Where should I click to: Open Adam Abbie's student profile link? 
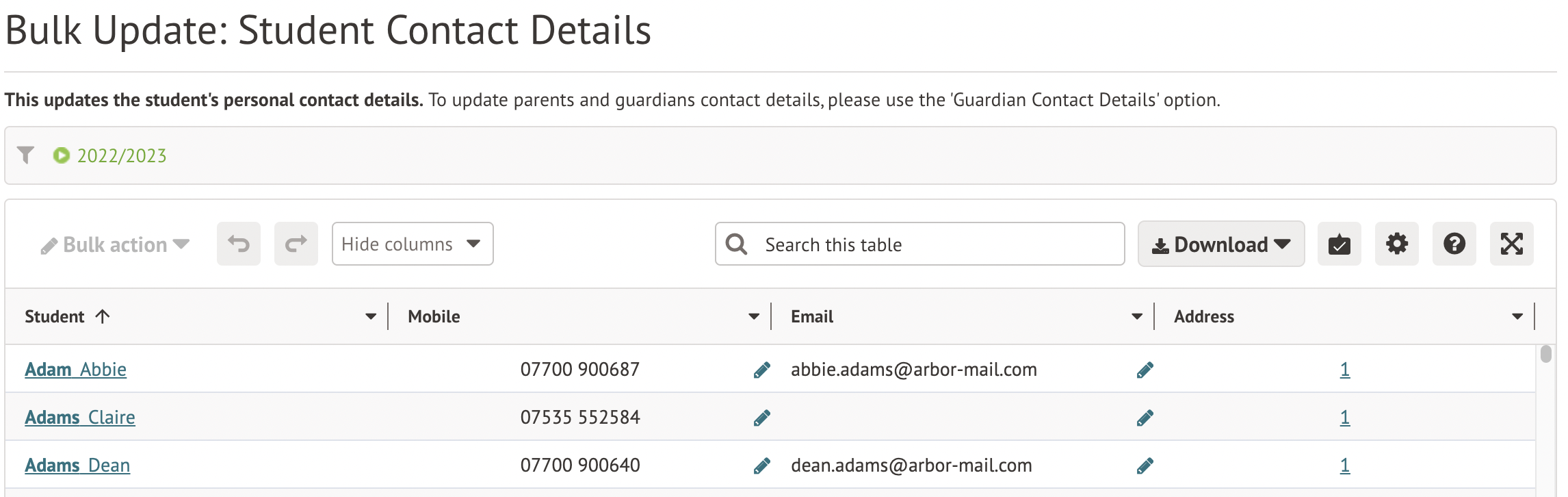click(75, 370)
